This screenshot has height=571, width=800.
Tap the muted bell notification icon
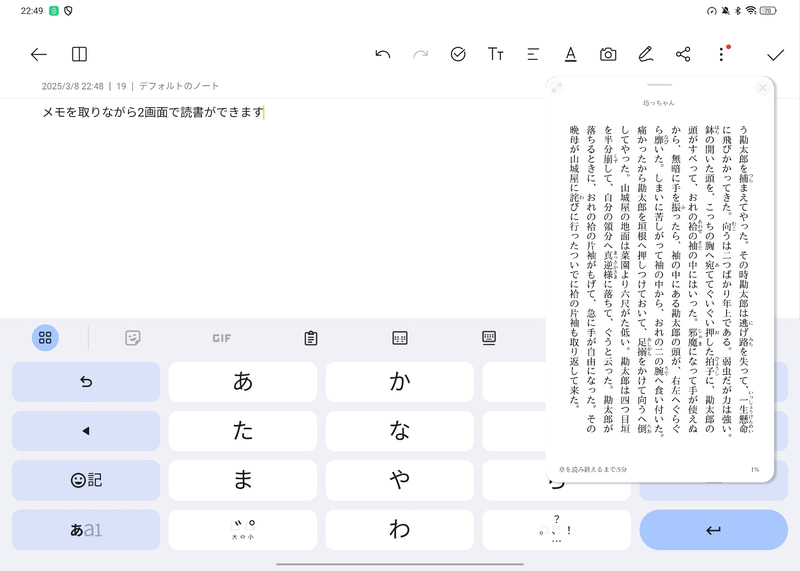tap(725, 11)
